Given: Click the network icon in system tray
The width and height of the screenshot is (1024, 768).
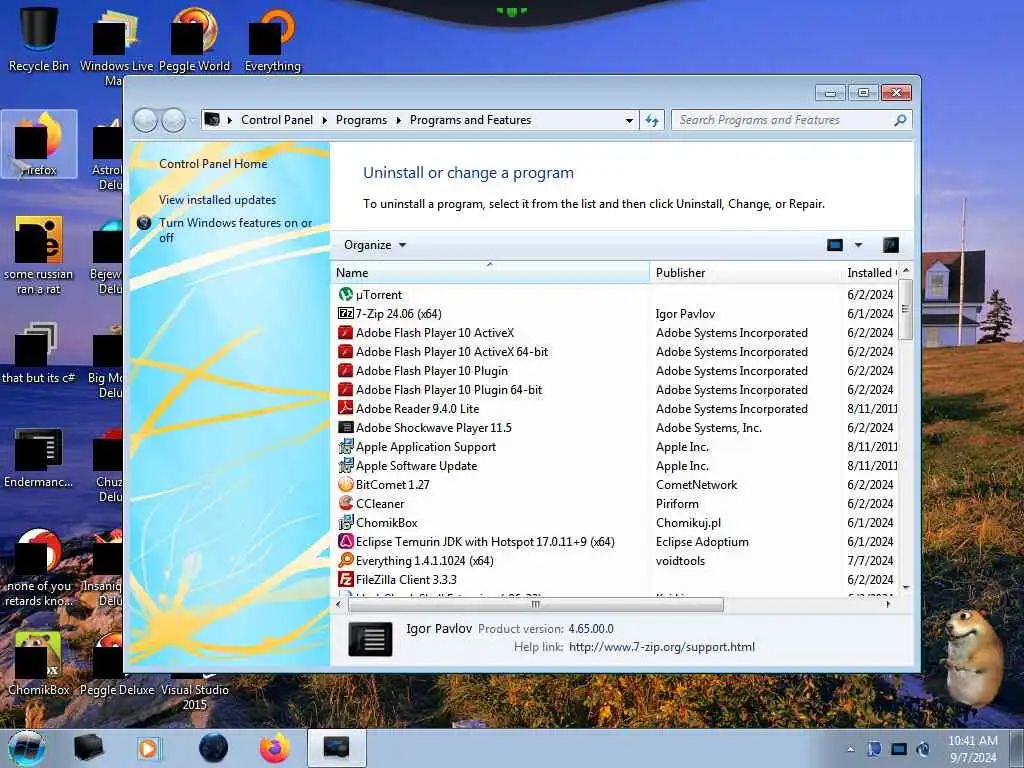Looking at the screenshot, I should pyautogui.click(x=899, y=749).
